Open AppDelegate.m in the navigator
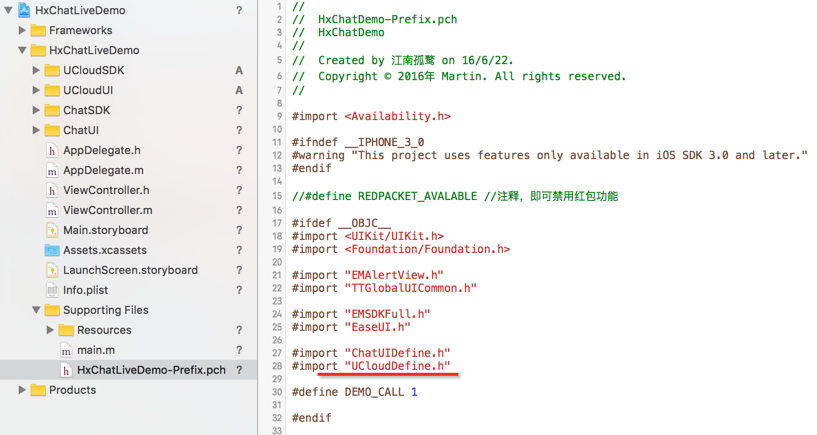Screen dimensions: 817x435 (x=104, y=170)
